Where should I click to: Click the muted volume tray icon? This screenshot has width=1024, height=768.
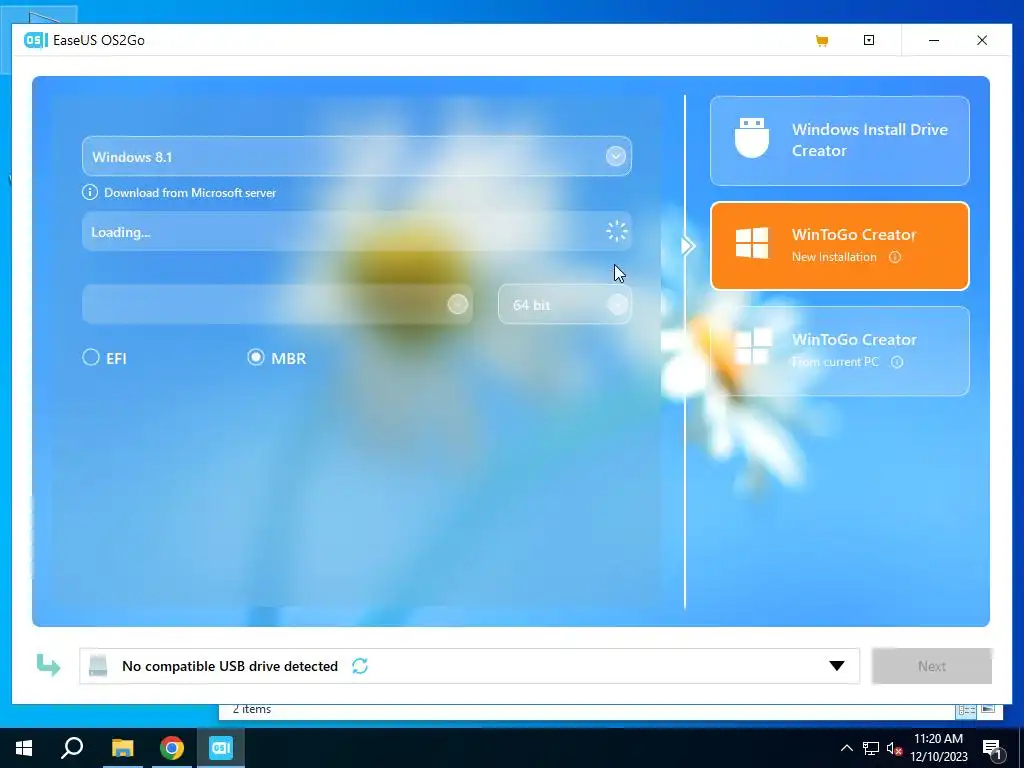[894, 748]
